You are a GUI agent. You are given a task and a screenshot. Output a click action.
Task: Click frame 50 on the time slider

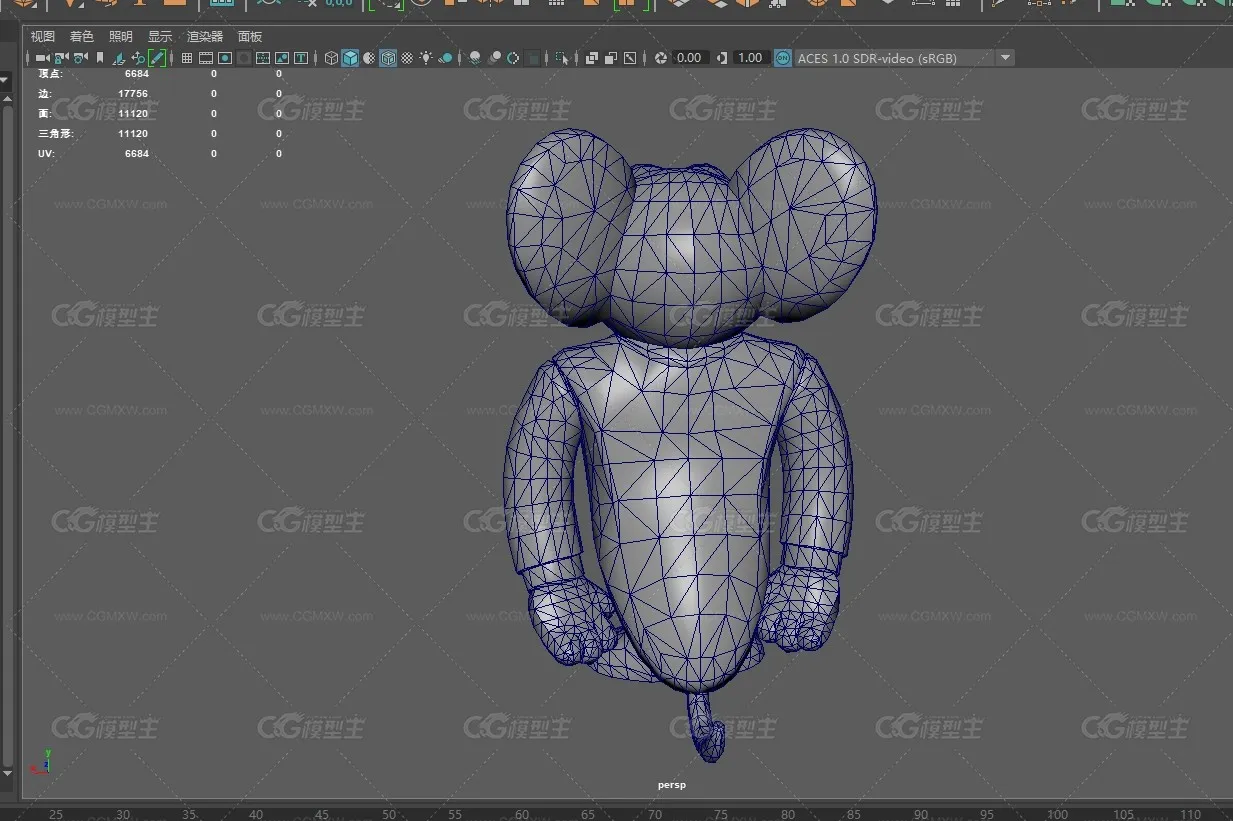coord(389,815)
